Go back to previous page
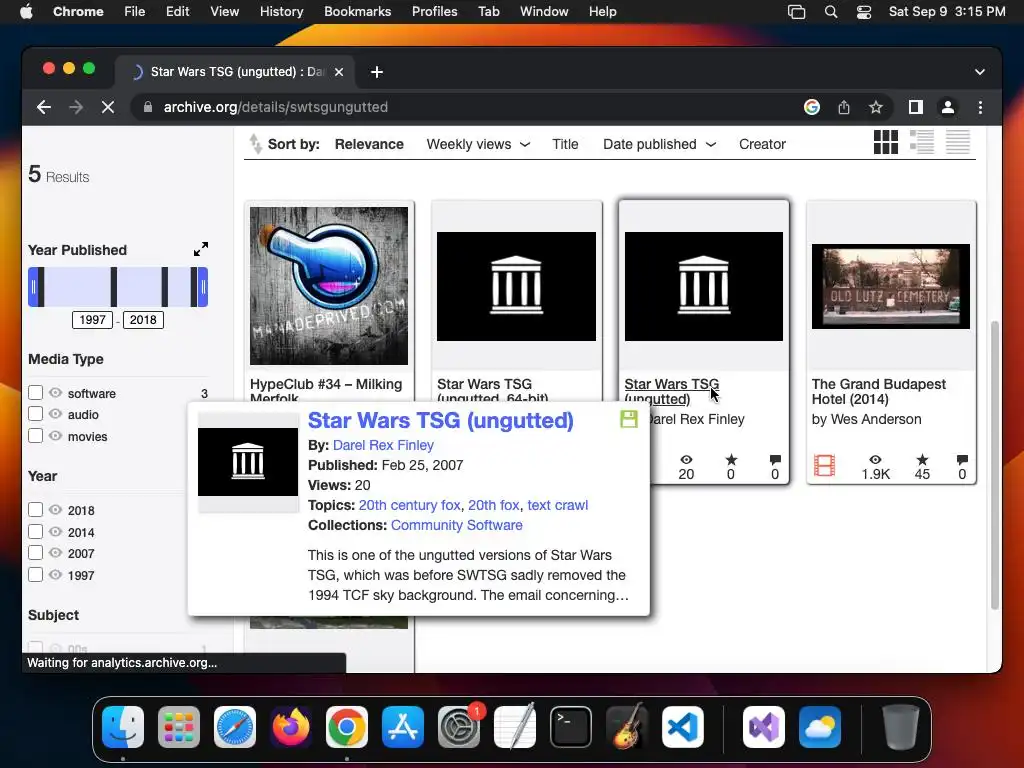The image size is (1024, 768). coord(44,107)
